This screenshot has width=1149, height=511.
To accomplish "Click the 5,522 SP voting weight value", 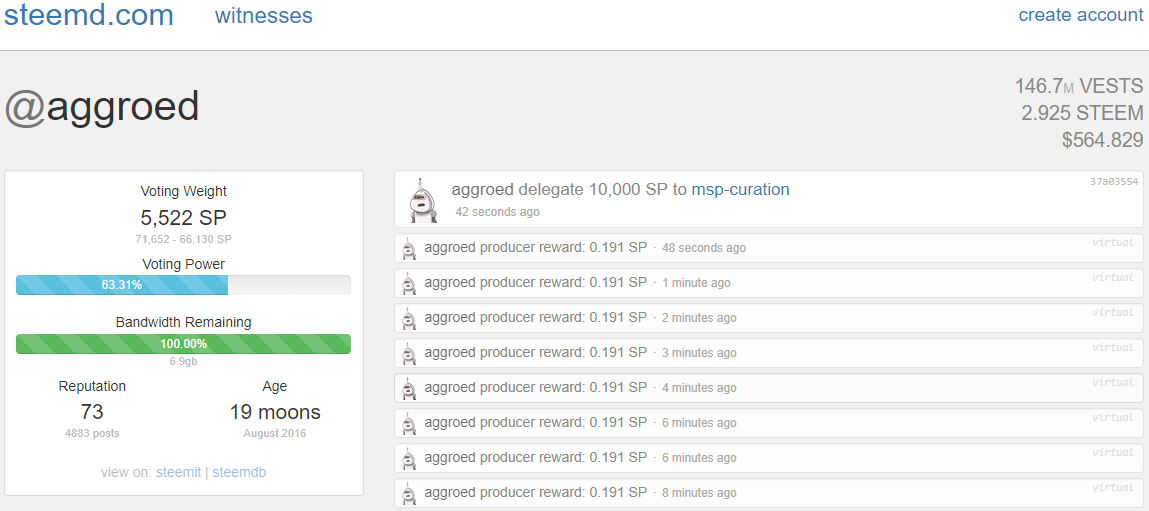I will point(183,217).
